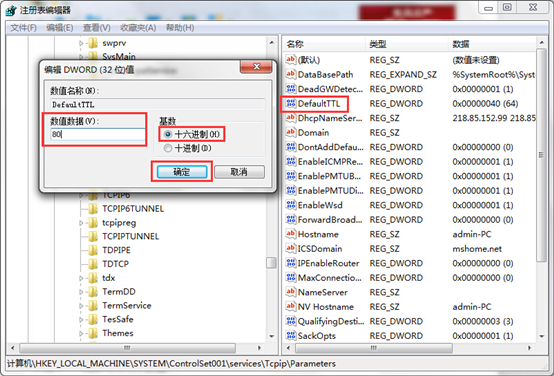Click the swprv folder icon
The height and width of the screenshot is (376, 554).
[x=93, y=43]
